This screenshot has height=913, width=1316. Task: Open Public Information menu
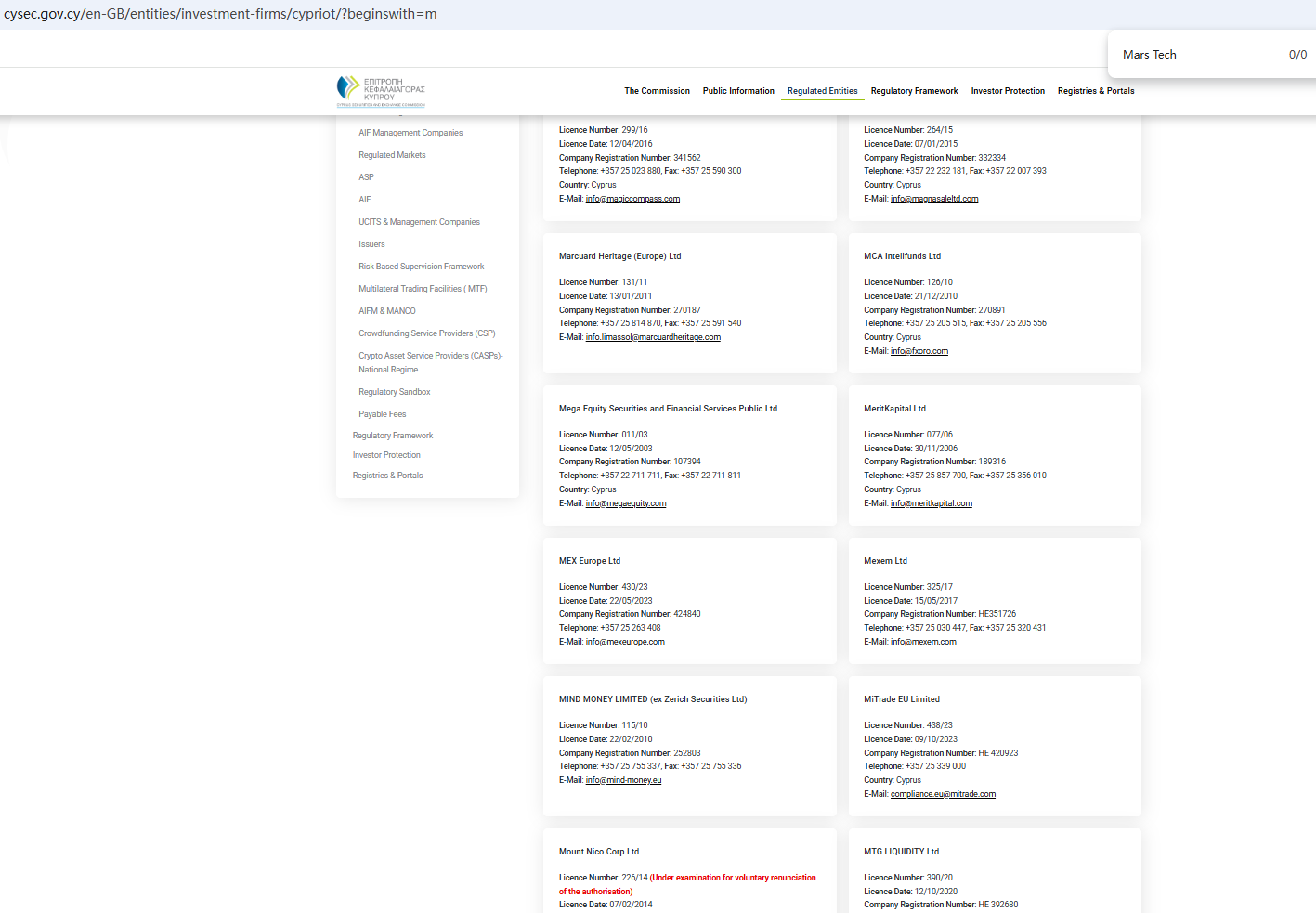click(738, 91)
